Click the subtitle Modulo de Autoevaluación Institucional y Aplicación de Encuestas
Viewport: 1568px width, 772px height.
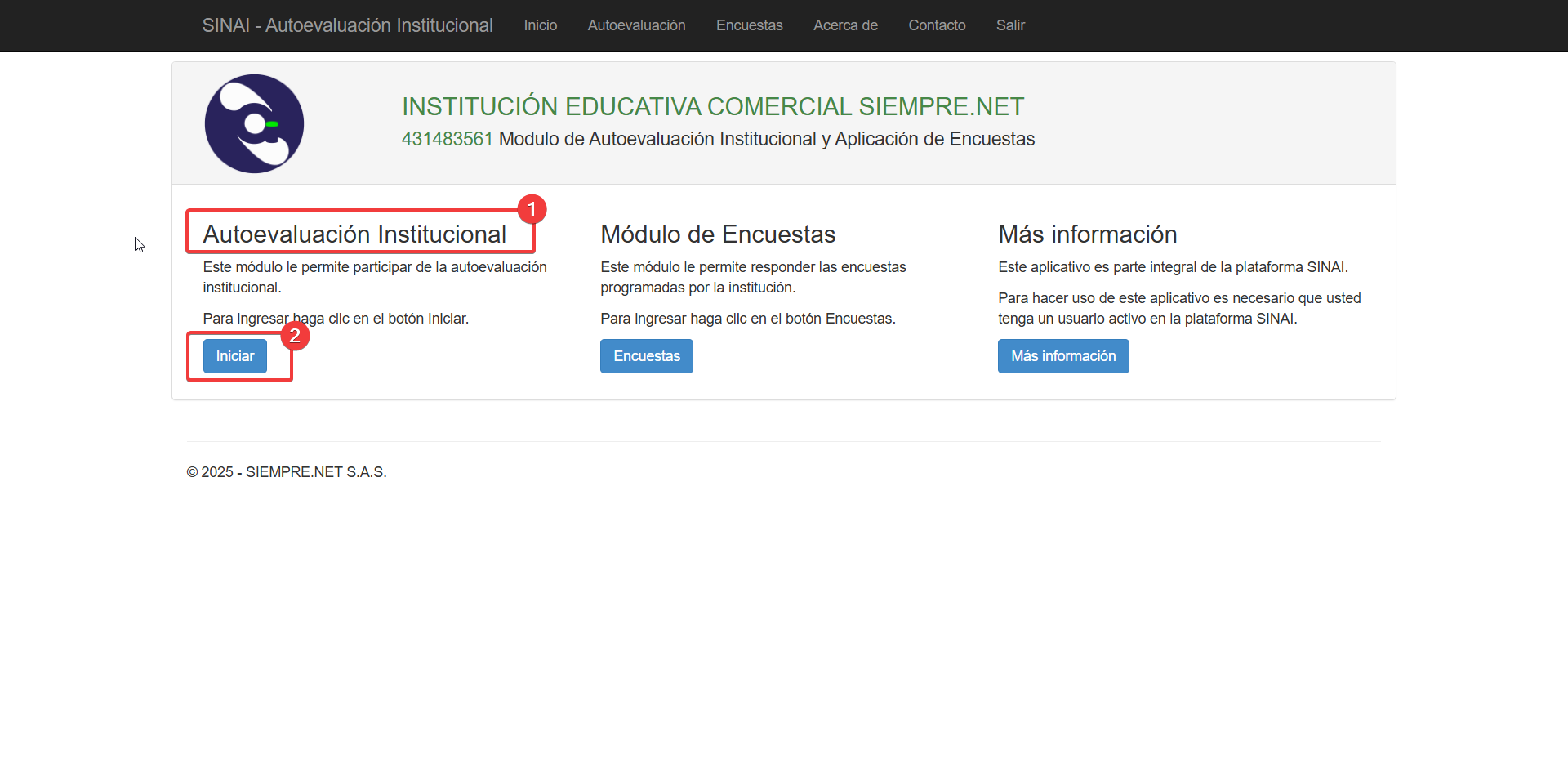tap(767, 139)
